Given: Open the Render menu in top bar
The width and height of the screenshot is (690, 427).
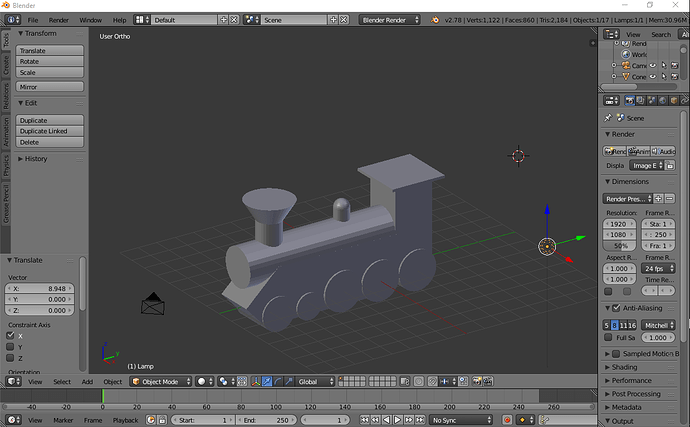Looking at the screenshot, I should [x=59, y=20].
